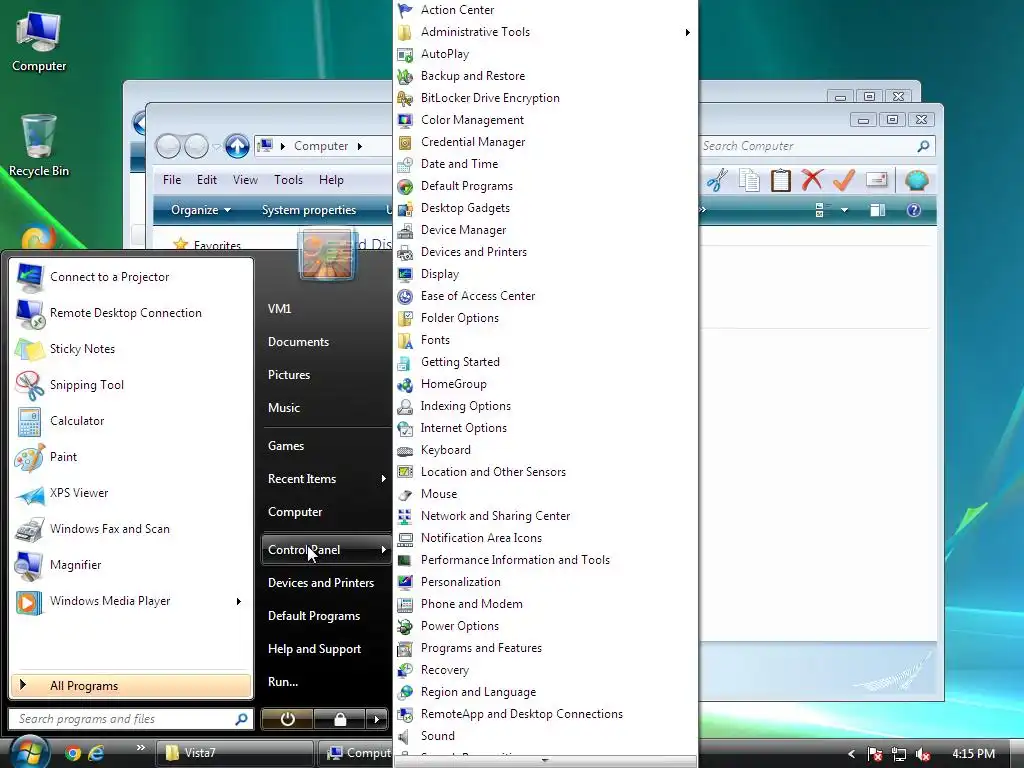The image size is (1024, 768).
Task: Click the muted volume tray icon
Action: (923, 754)
